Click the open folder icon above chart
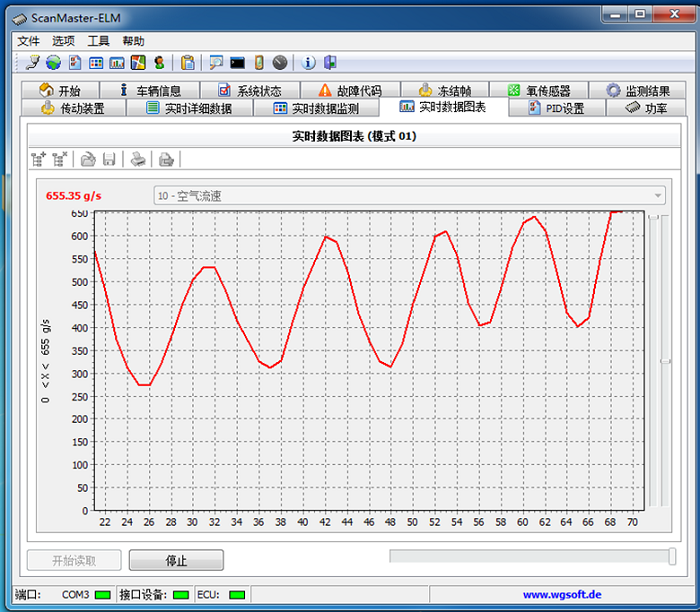 point(88,158)
